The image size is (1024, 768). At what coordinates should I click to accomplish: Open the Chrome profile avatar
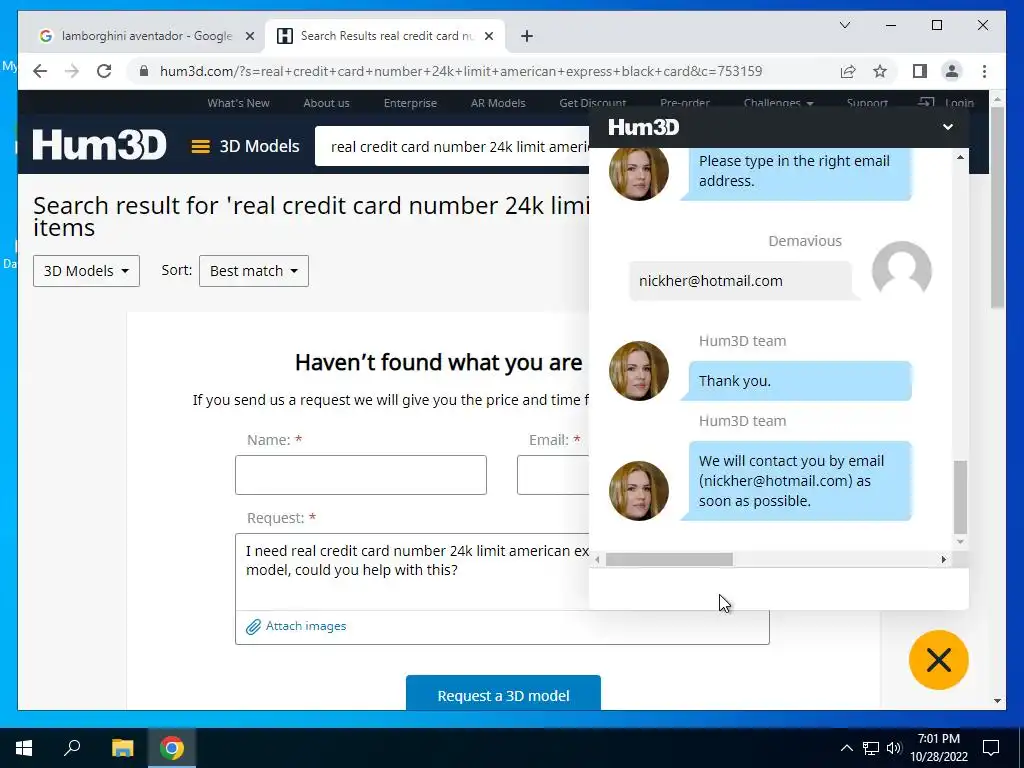coord(952,71)
